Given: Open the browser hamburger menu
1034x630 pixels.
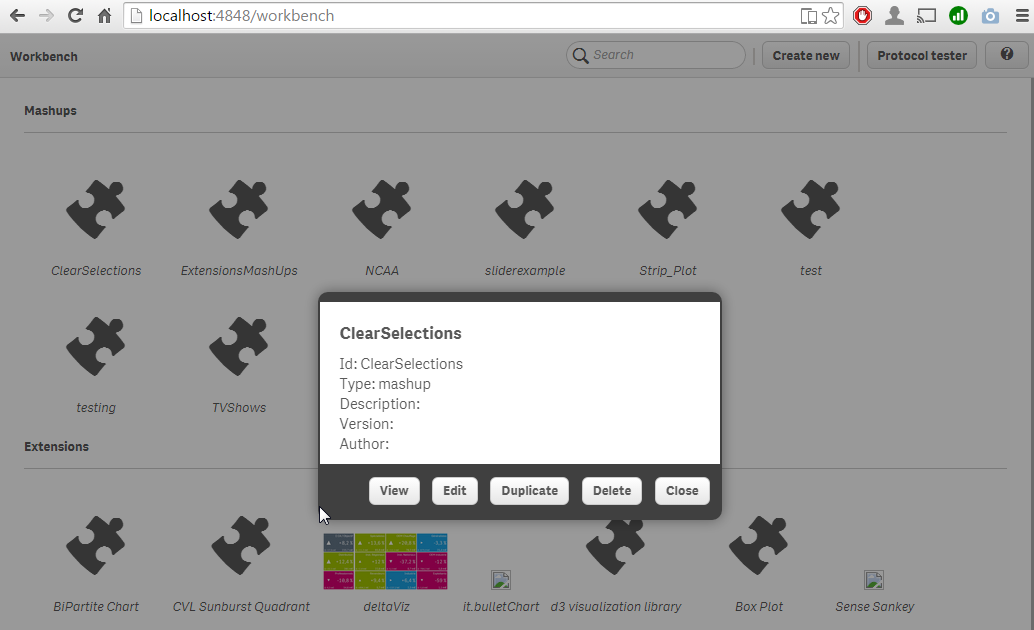Looking at the screenshot, I should click(x=1021, y=15).
